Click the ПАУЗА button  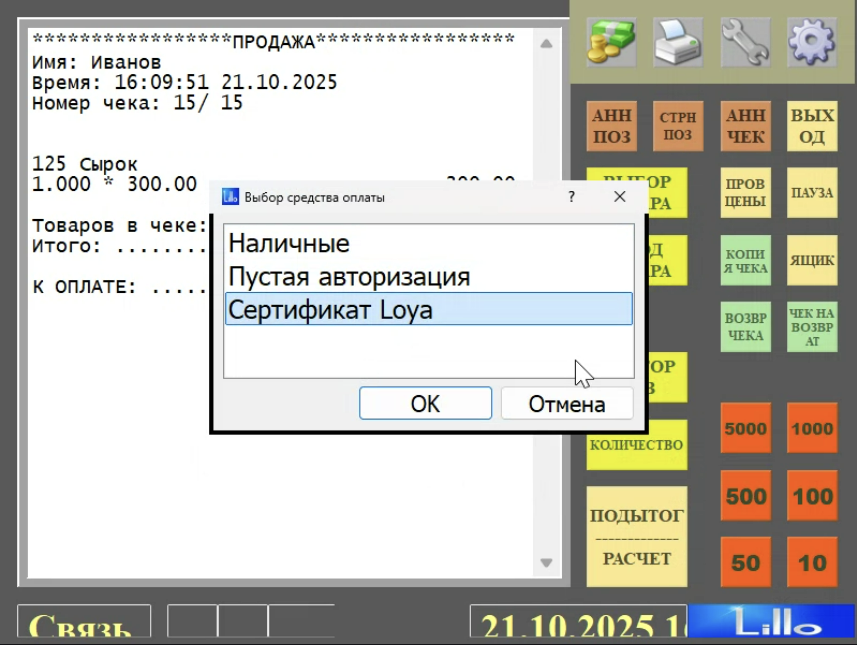point(812,193)
